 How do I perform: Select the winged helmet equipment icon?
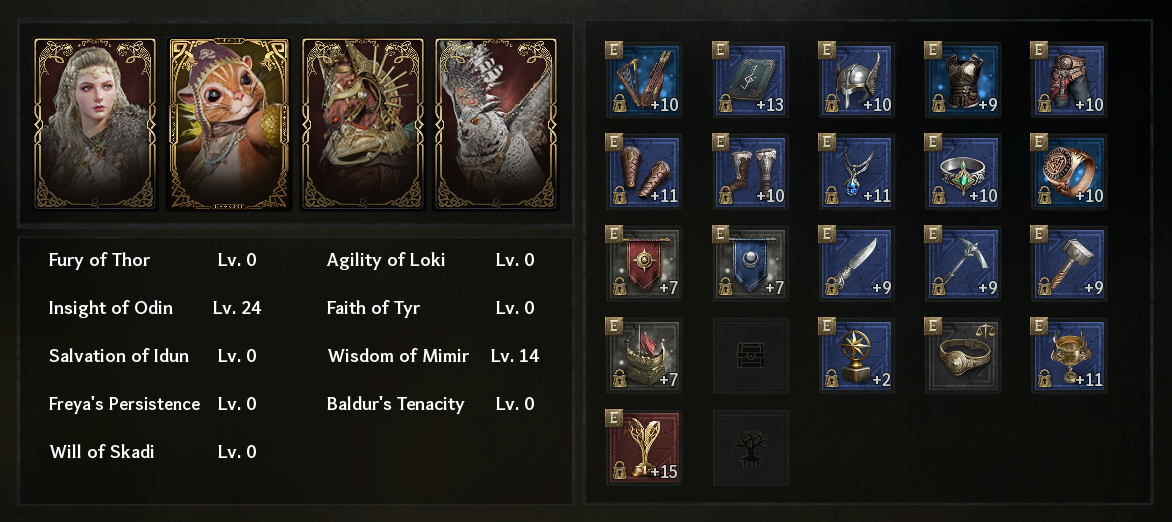click(857, 78)
